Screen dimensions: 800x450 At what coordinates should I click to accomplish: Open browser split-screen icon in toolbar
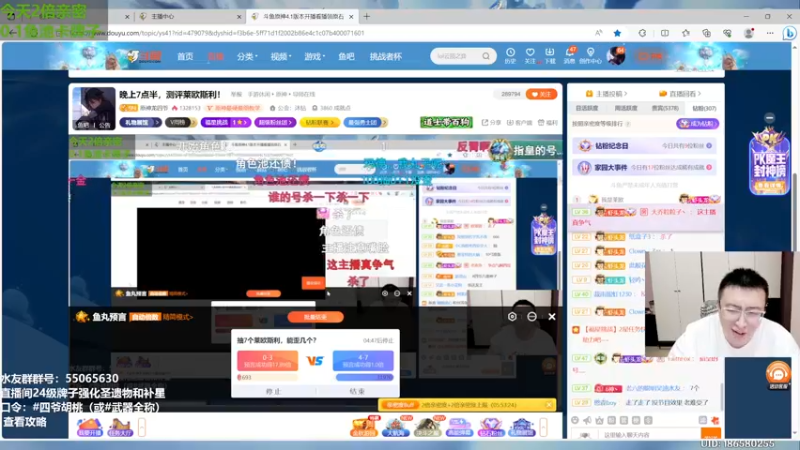tap(665, 33)
